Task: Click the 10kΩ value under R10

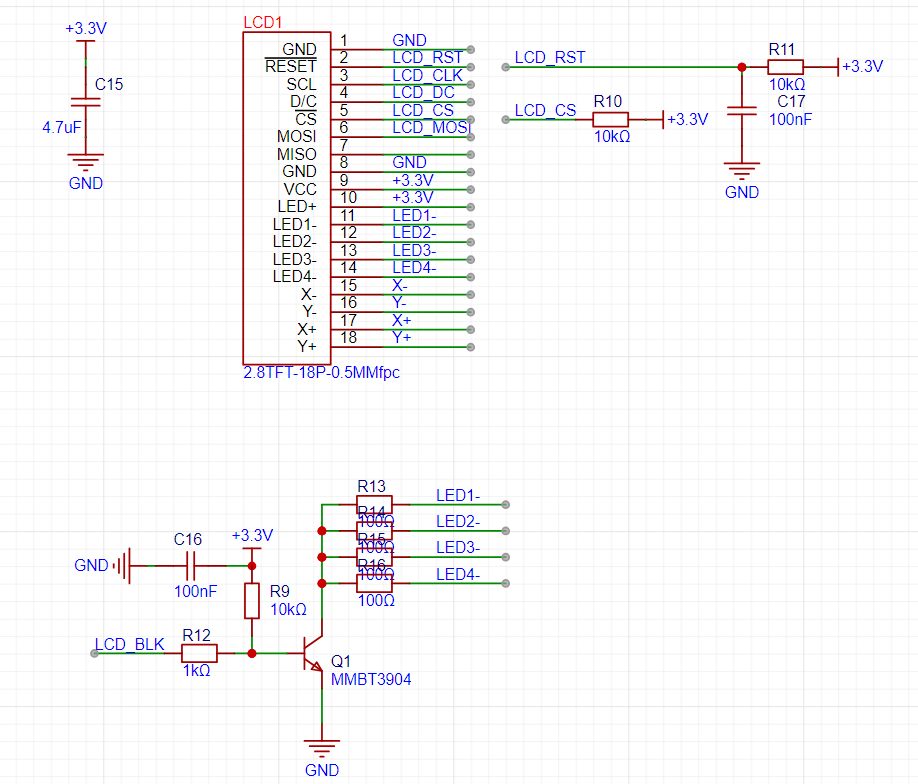Action: (x=612, y=136)
